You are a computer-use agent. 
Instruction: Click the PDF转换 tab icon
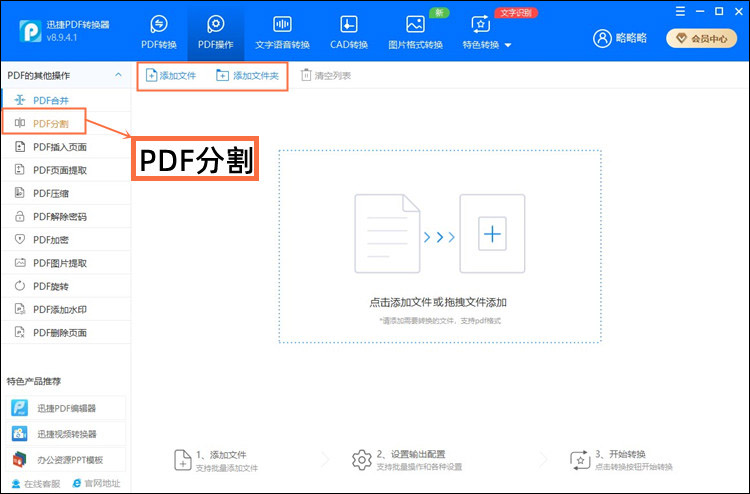pos(159,24)
